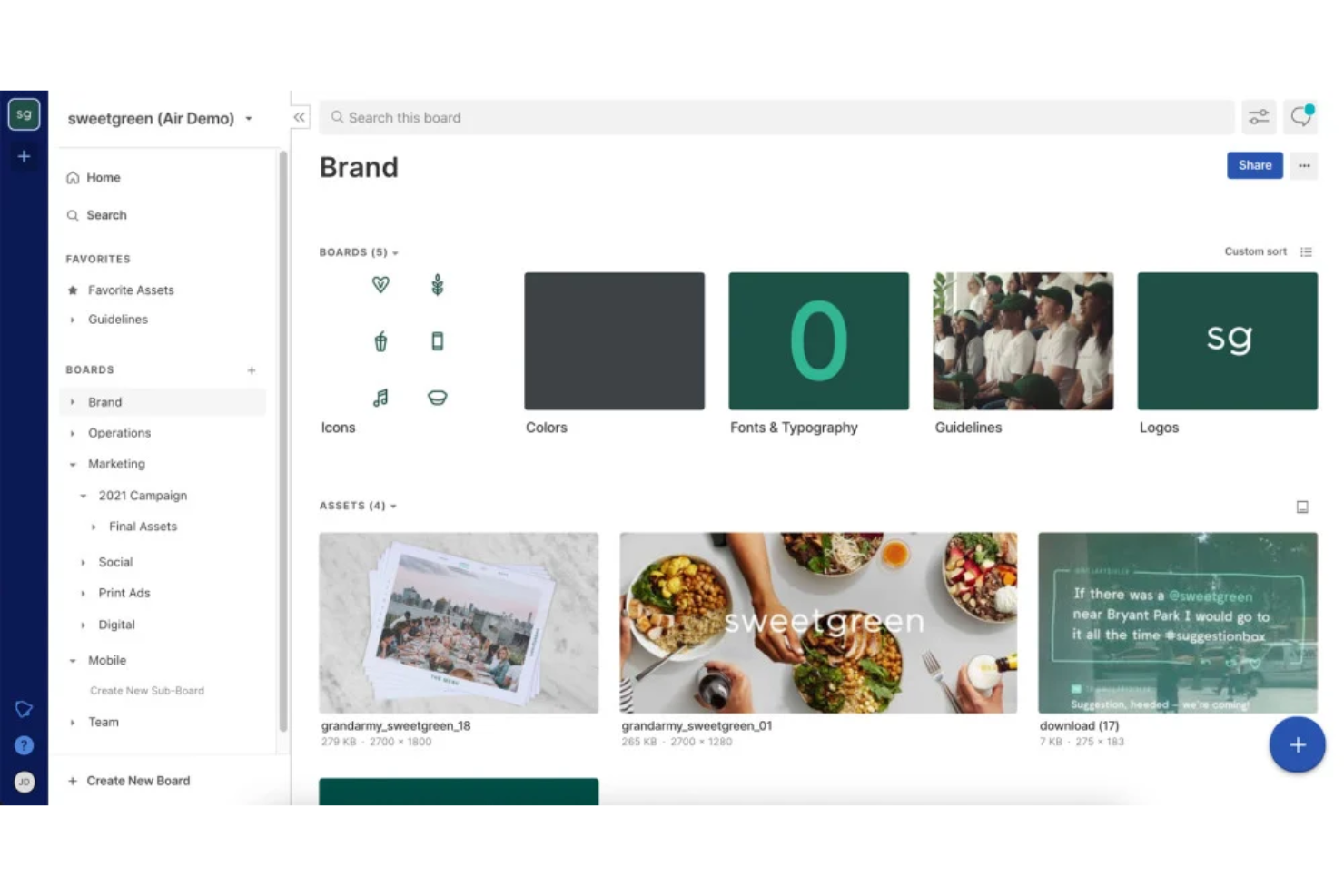Click Create New Board at the bottom
The image size is (1344, 896).
(138, 780)
